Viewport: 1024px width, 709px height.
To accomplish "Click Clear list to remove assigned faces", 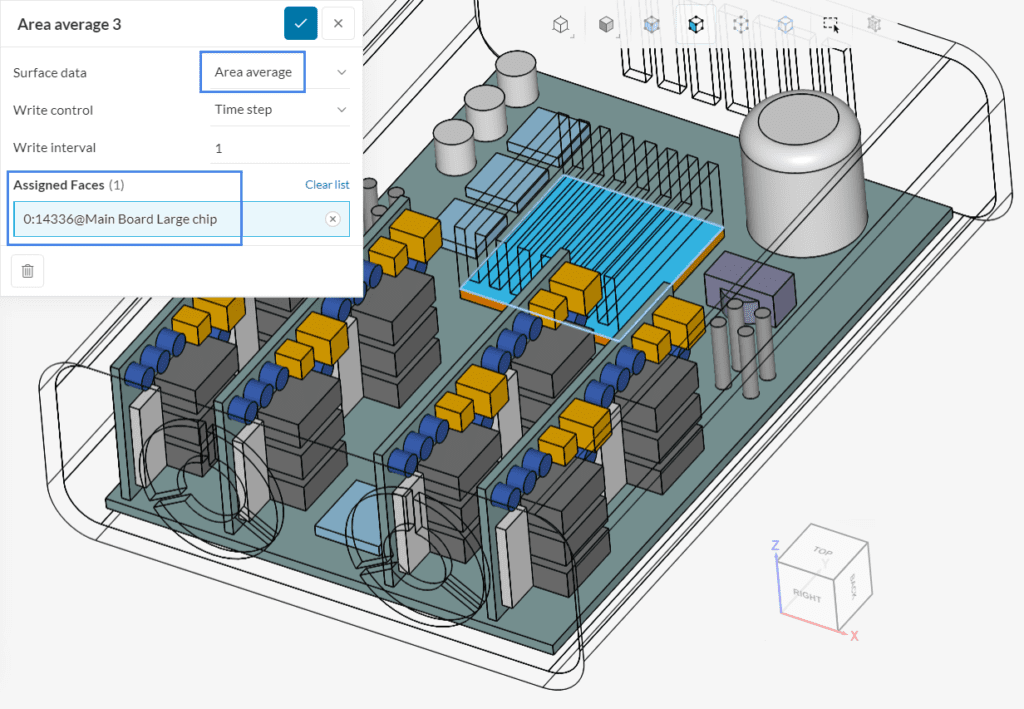I will point(327,184).
